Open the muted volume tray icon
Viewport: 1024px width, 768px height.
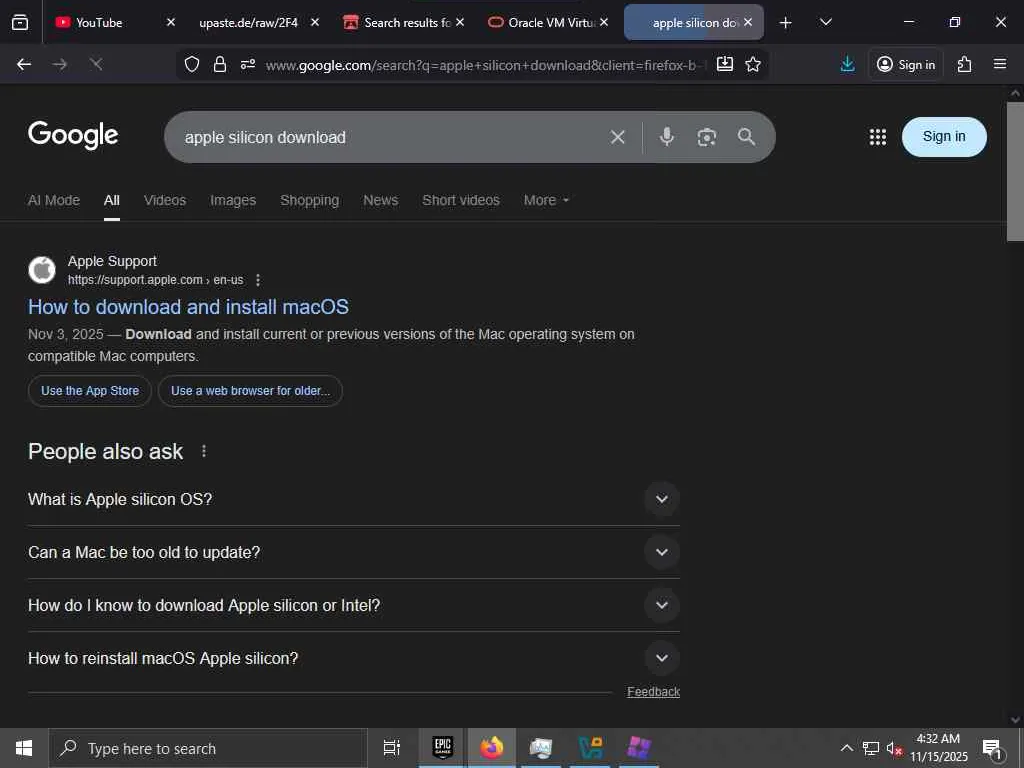pyautogui.click(x=893, y=748)
